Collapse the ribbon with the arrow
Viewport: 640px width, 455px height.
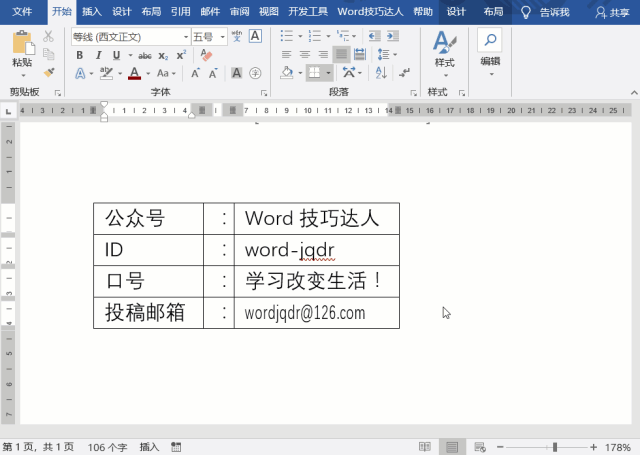click(x=634, y=93)
